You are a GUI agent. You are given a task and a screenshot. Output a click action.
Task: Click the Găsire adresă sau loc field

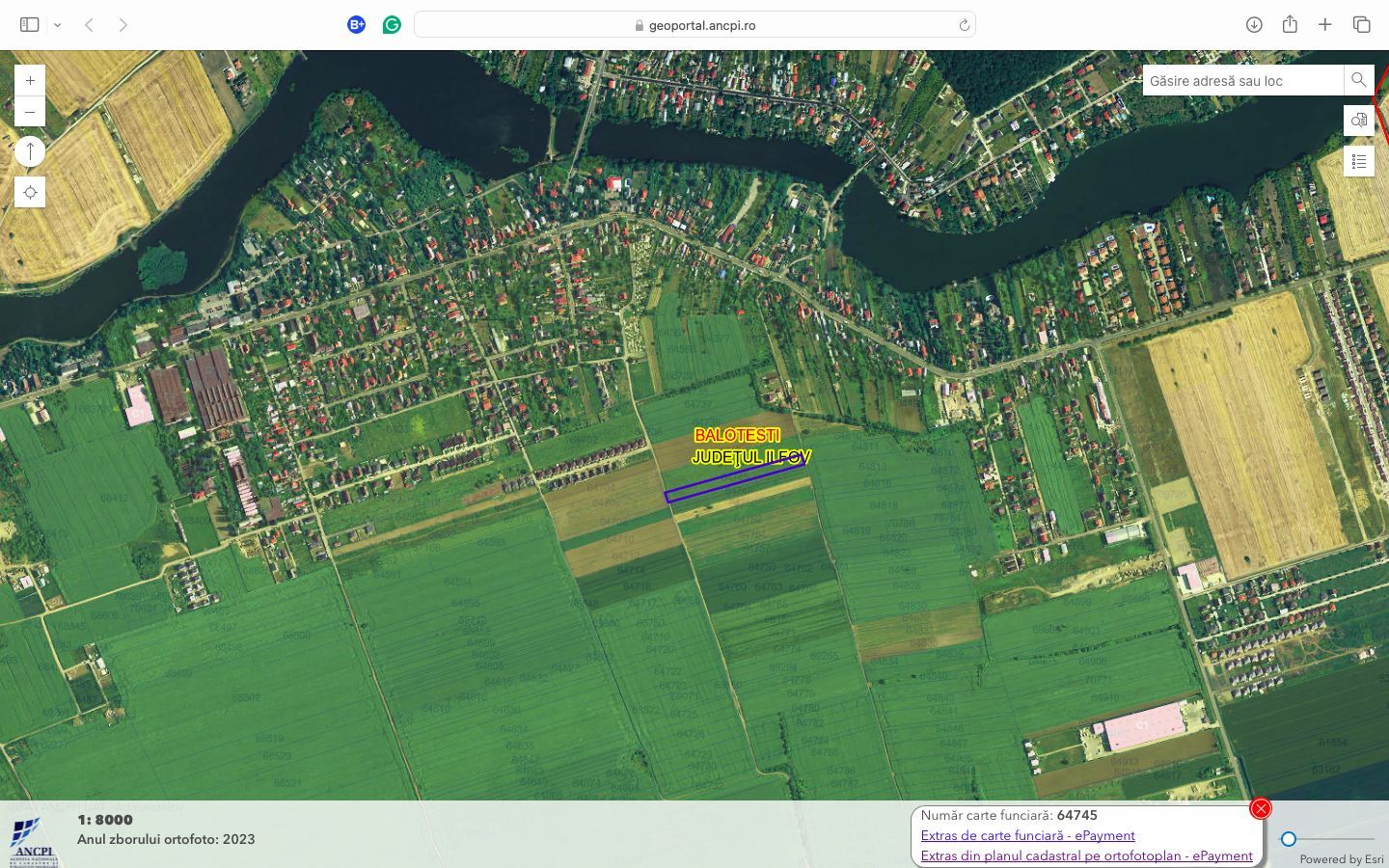coord(1242,81)
